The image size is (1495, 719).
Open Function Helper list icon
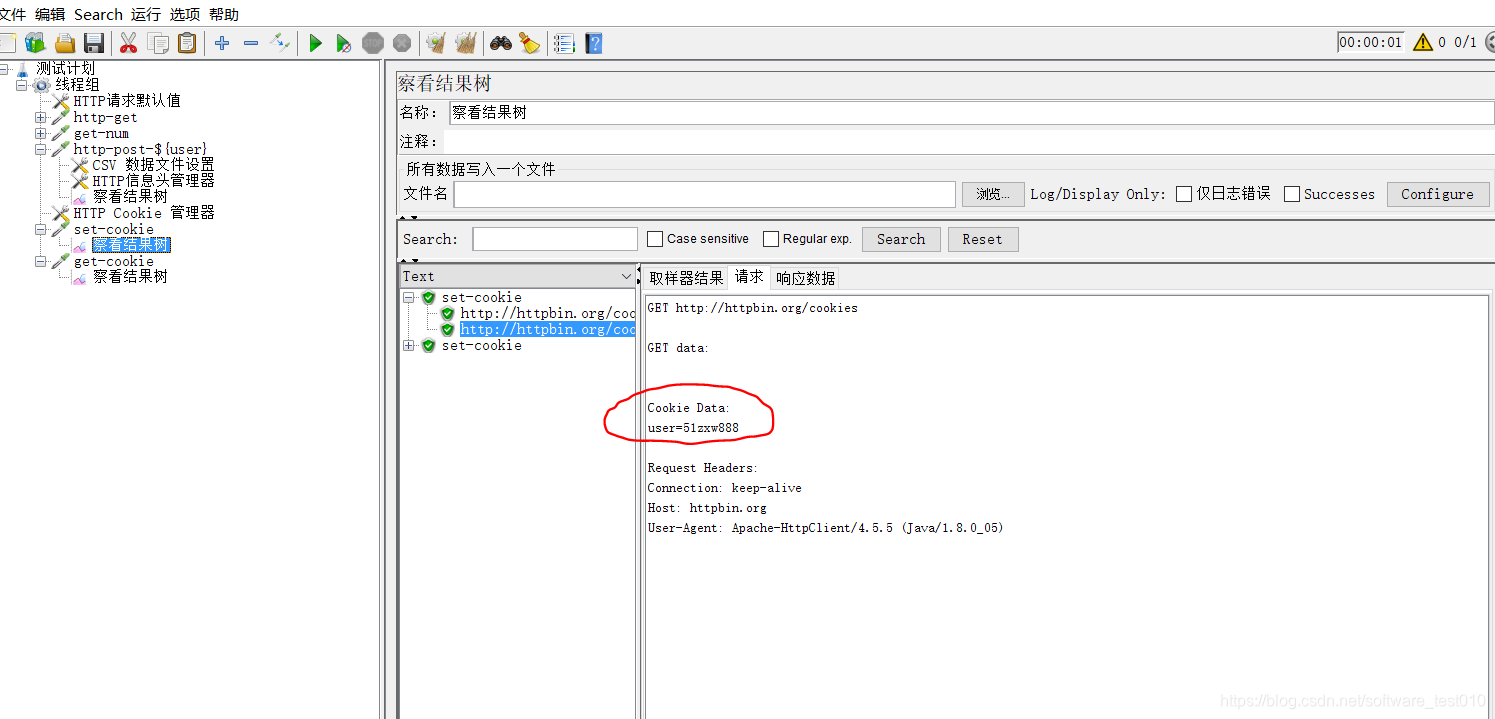click(x=564, y=43)
